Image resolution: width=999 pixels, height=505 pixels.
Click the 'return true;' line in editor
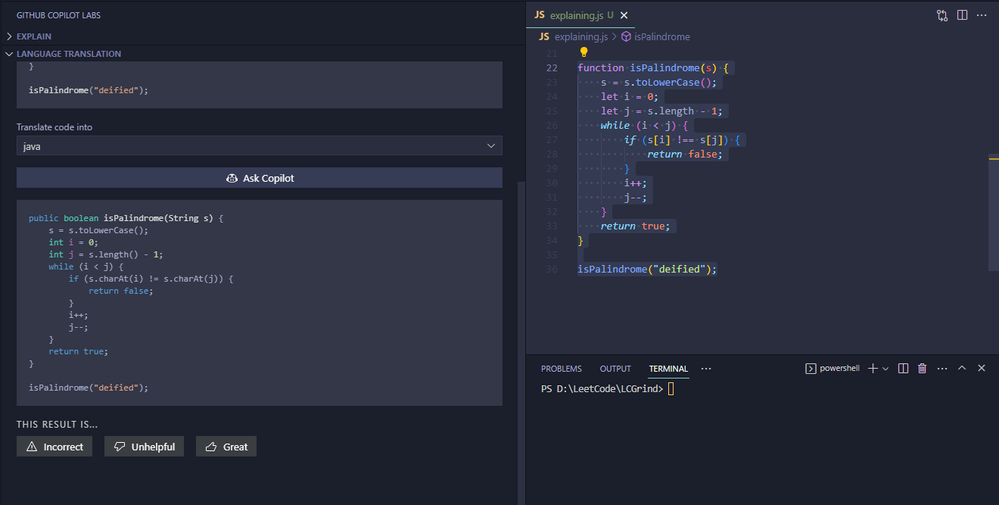coord(635,225)
